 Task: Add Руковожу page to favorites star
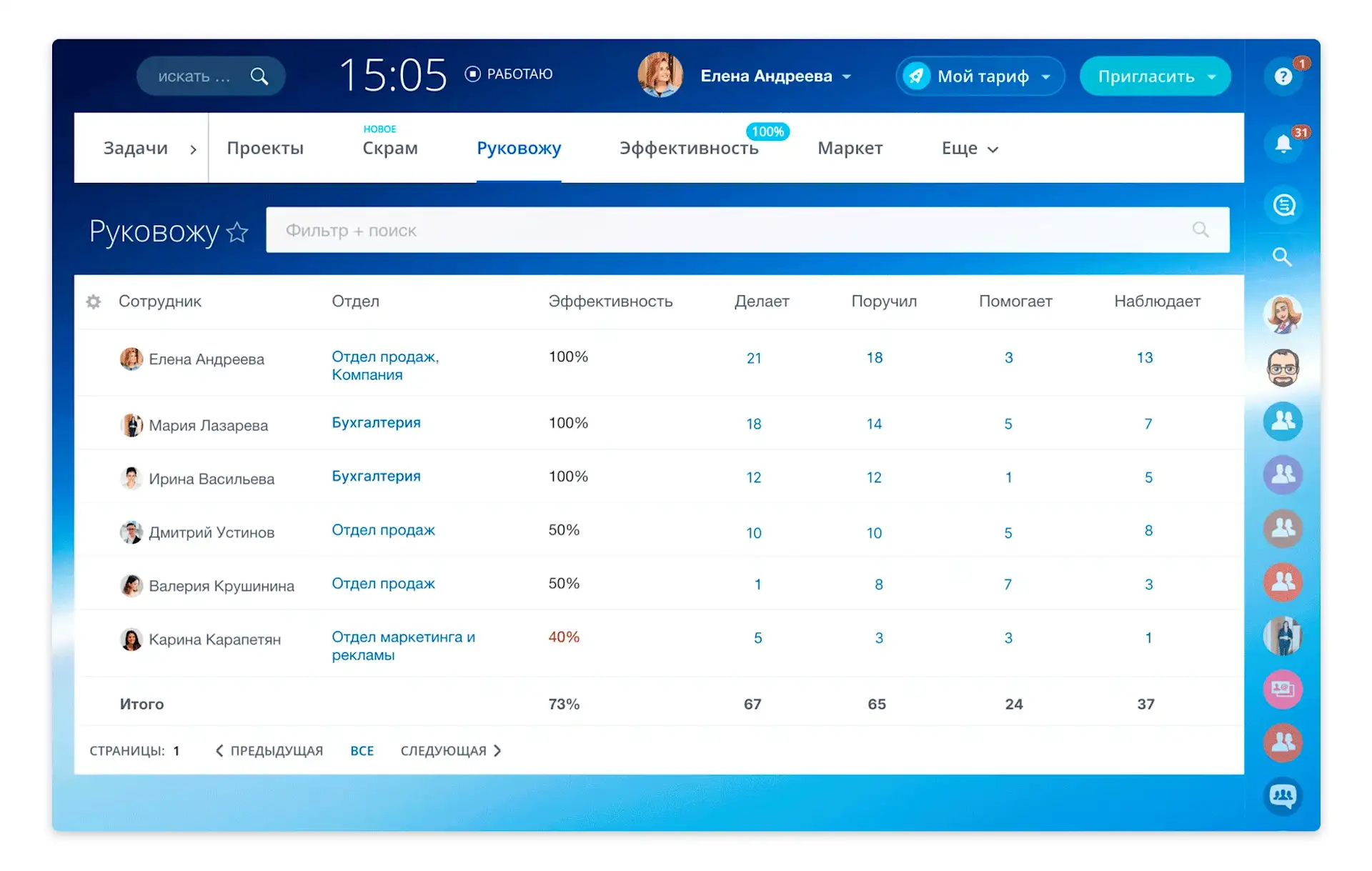coord(237,232)
